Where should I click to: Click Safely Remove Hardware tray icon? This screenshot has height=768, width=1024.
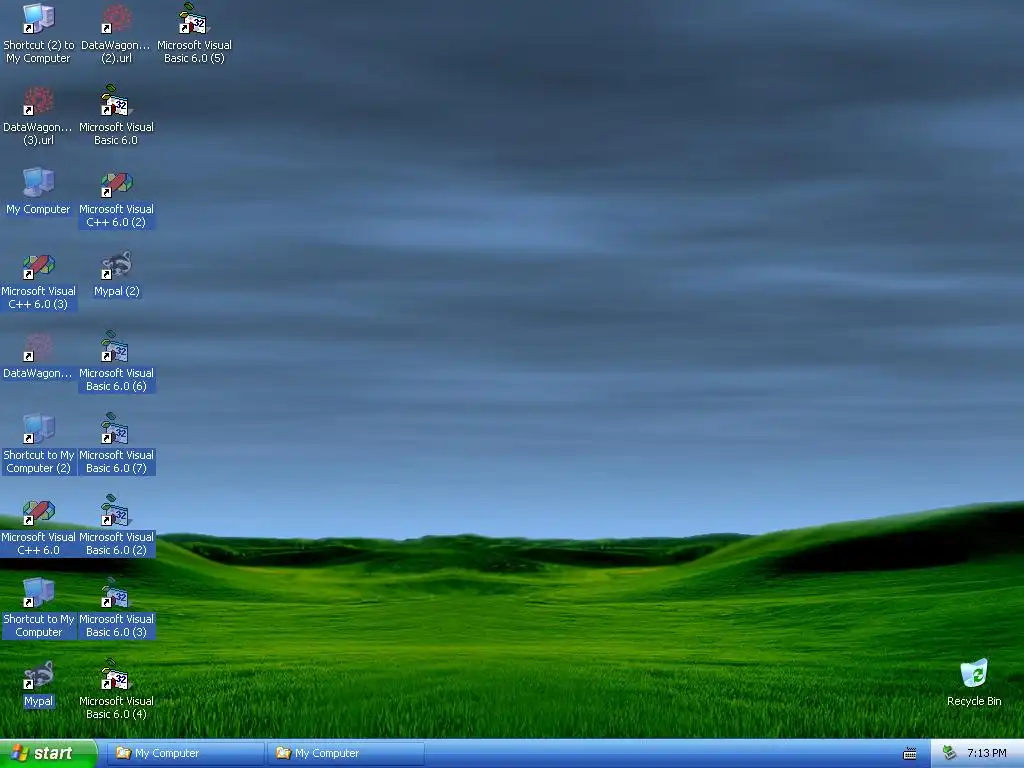(949, 753)
